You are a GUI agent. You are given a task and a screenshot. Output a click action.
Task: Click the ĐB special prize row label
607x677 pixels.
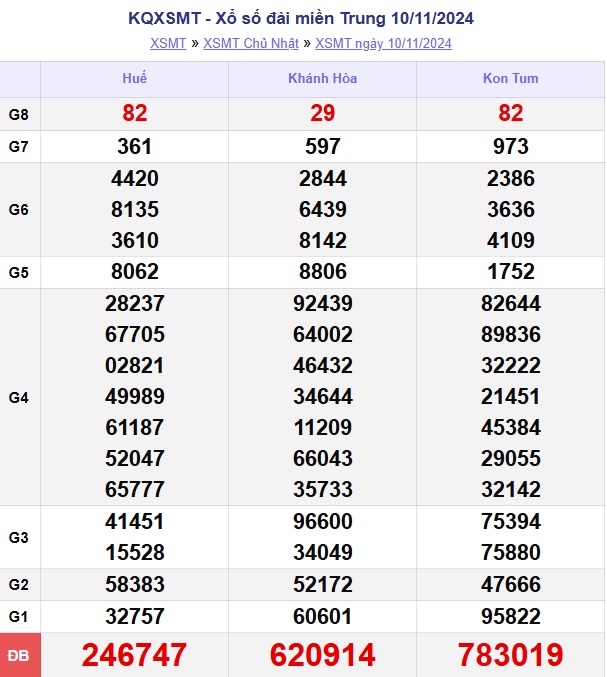tap(20, 655)
